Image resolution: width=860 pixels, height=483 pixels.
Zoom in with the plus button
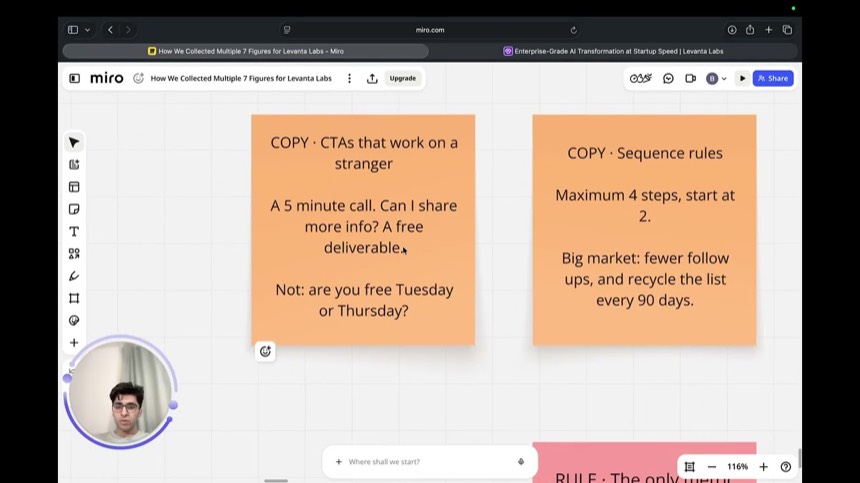[763, 467]
